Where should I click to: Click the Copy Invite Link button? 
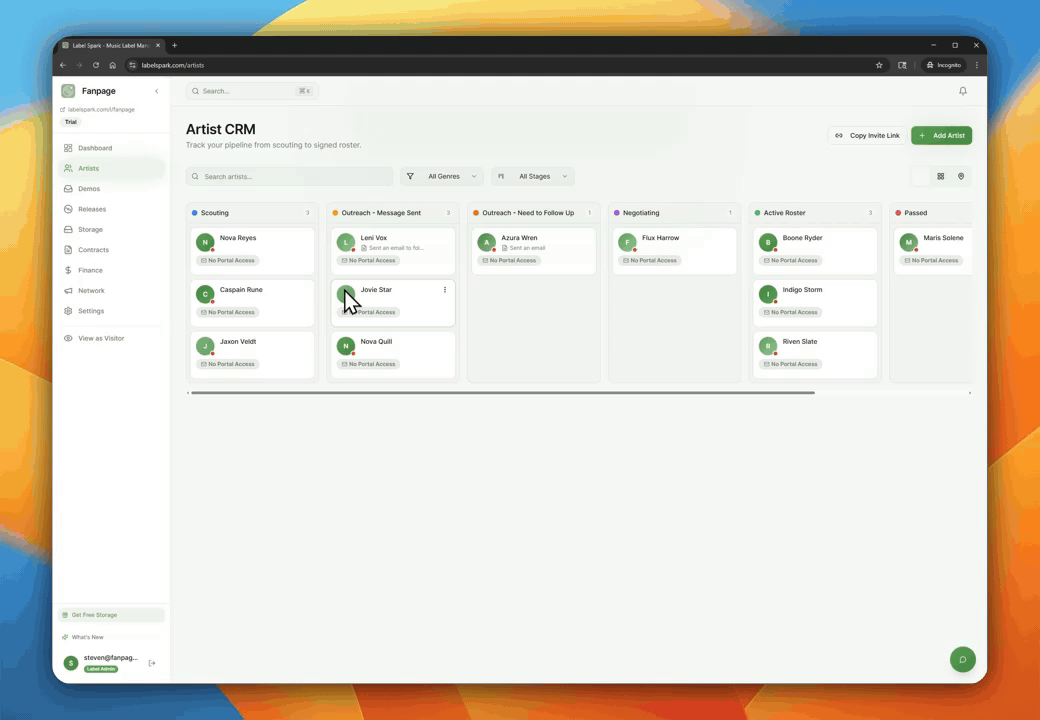pyautogui.click(x=867, y=135)
